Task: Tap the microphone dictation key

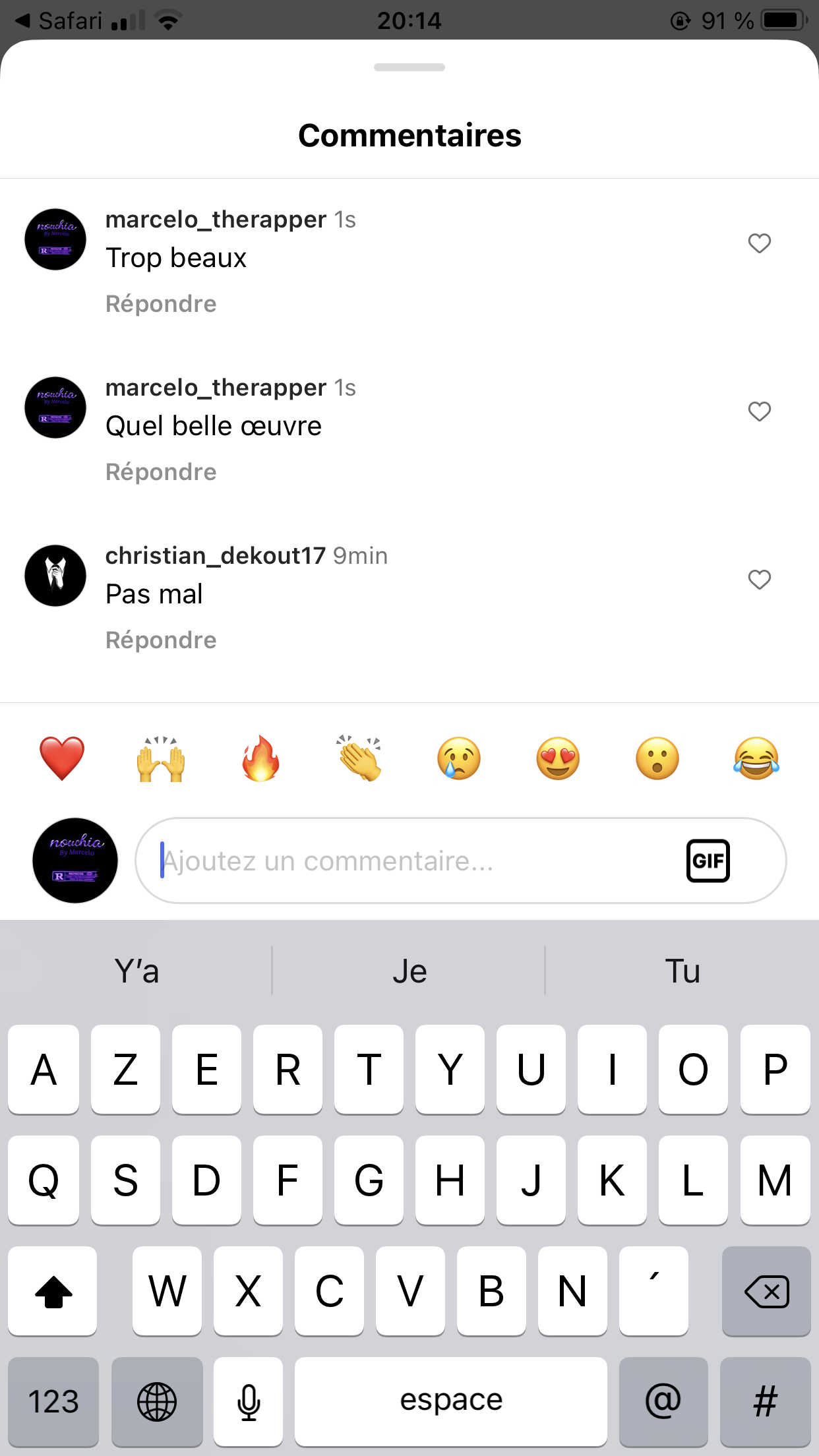Action: [x=249, y=1401]
